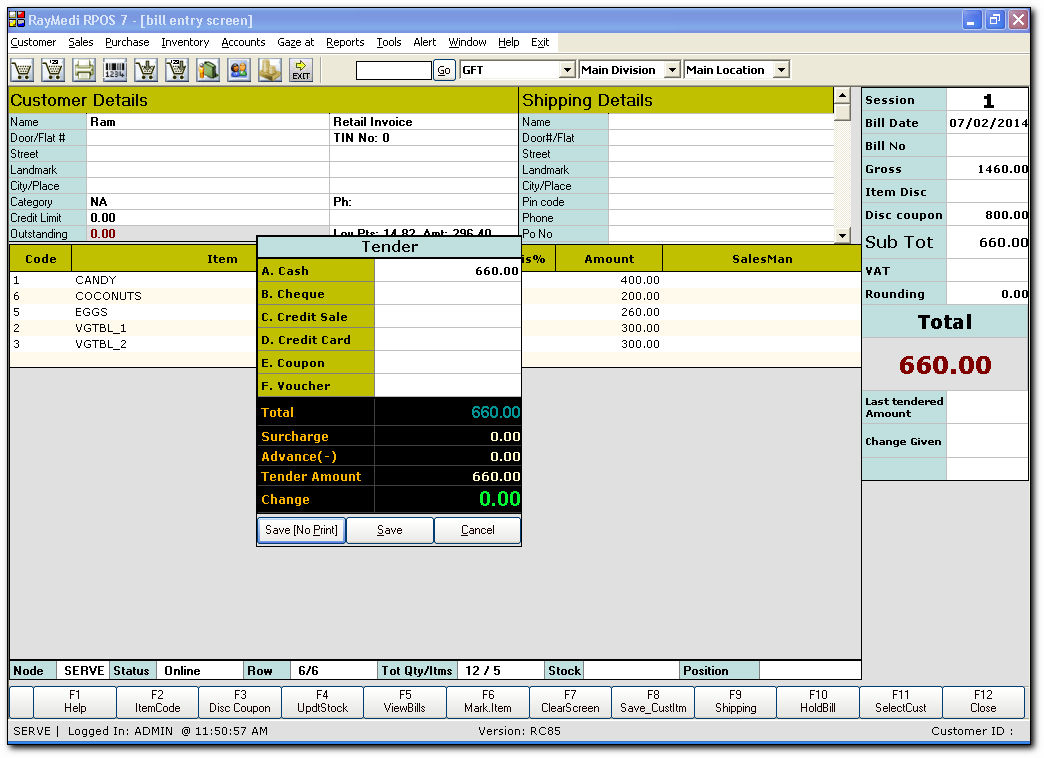Click customer name Ram field

tap(208, 122)
